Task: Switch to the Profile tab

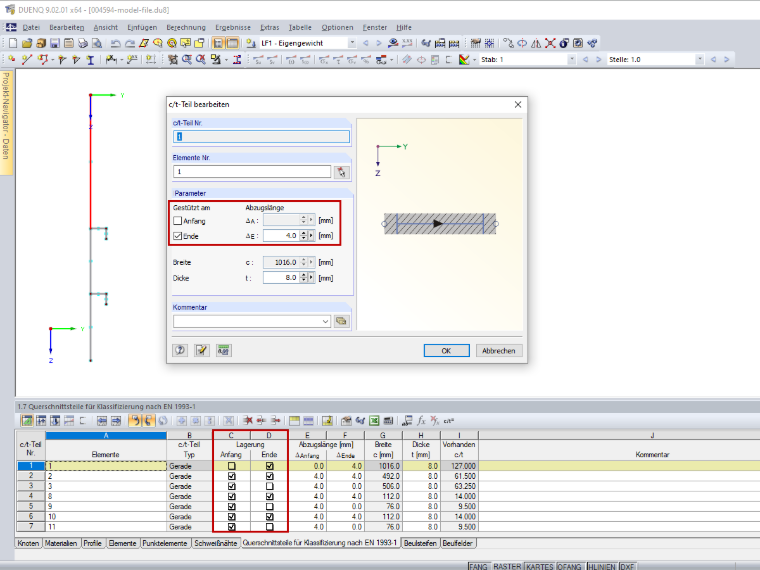Action: 93,543
